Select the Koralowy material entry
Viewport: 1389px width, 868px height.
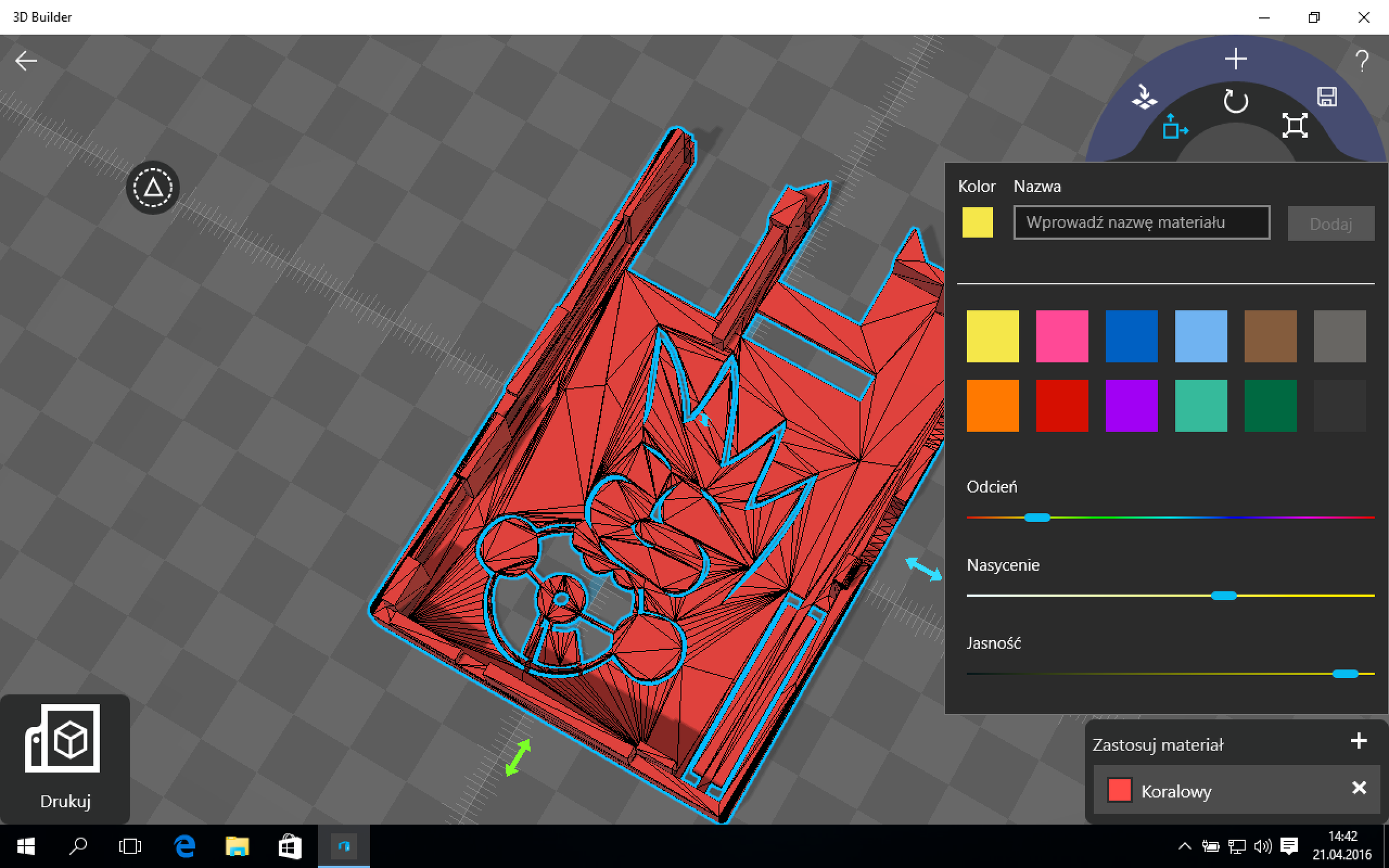[x=1236, y=790]
